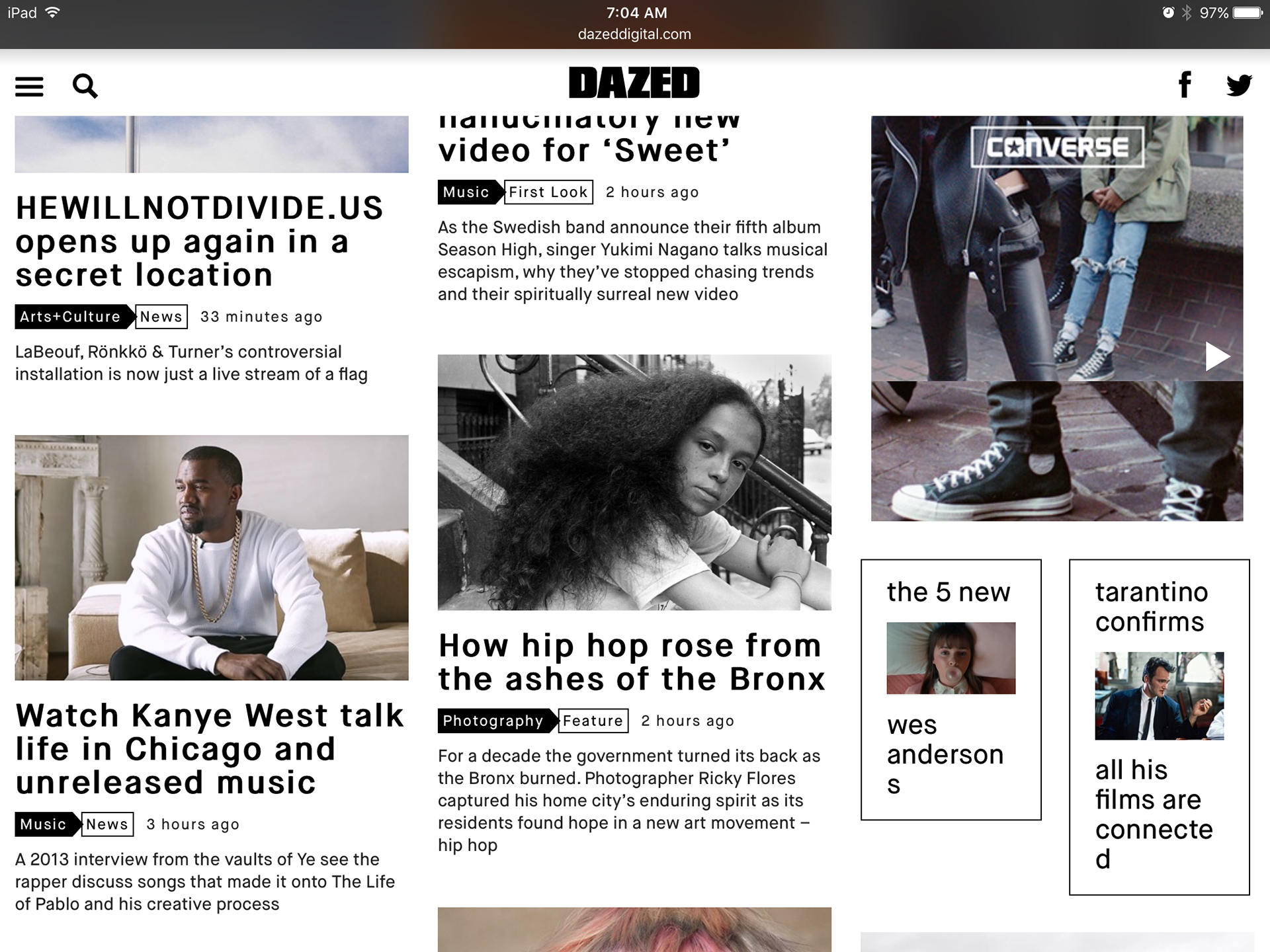The image size is (1270, 952).
Task: Play the Converse video ad
Action: (x=1217, y=356)
